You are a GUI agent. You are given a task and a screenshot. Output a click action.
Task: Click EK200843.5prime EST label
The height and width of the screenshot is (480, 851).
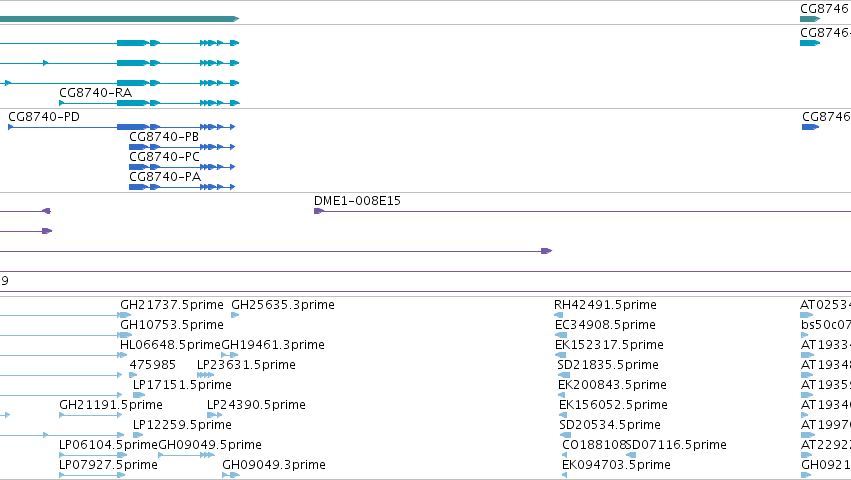(x=612, y=385)
